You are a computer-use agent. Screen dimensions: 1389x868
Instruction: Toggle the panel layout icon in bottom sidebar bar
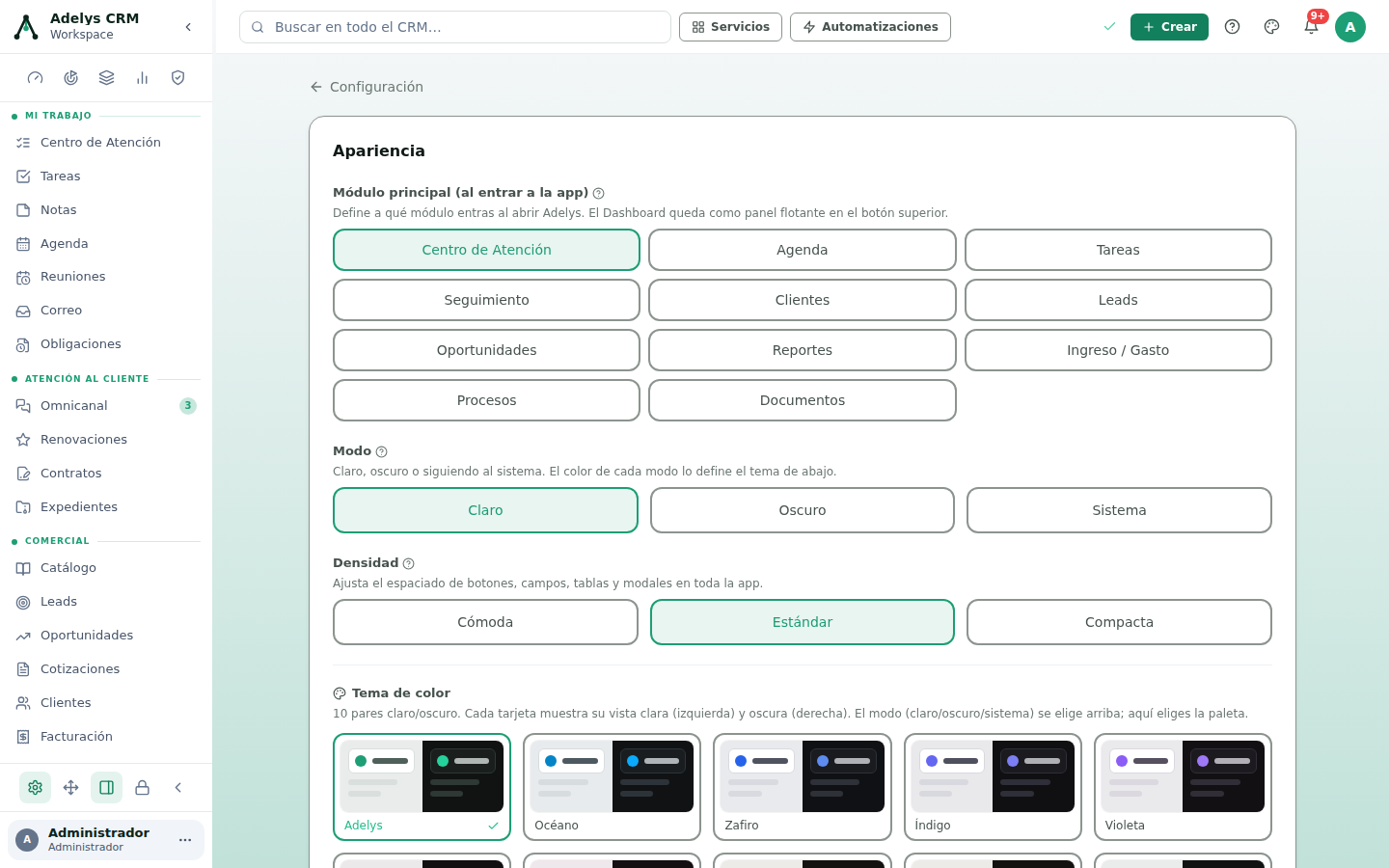[x=107, y=788]
